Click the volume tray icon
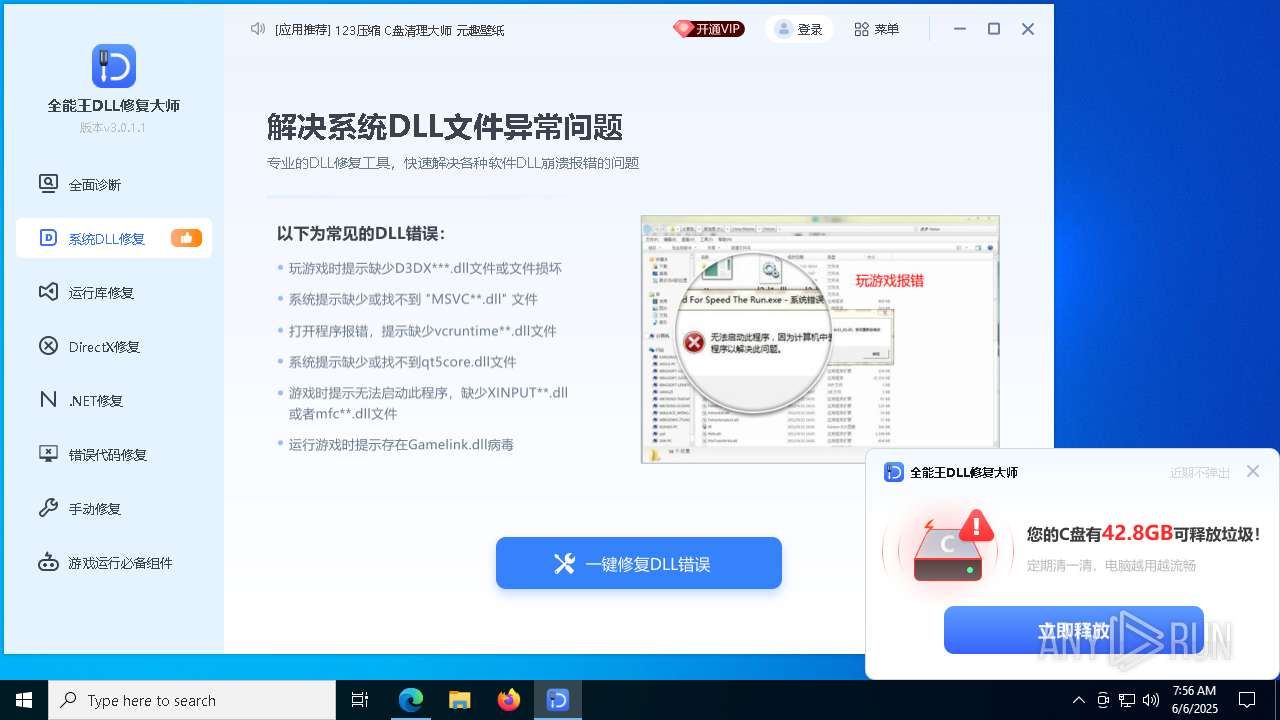 coord(1151,700)
